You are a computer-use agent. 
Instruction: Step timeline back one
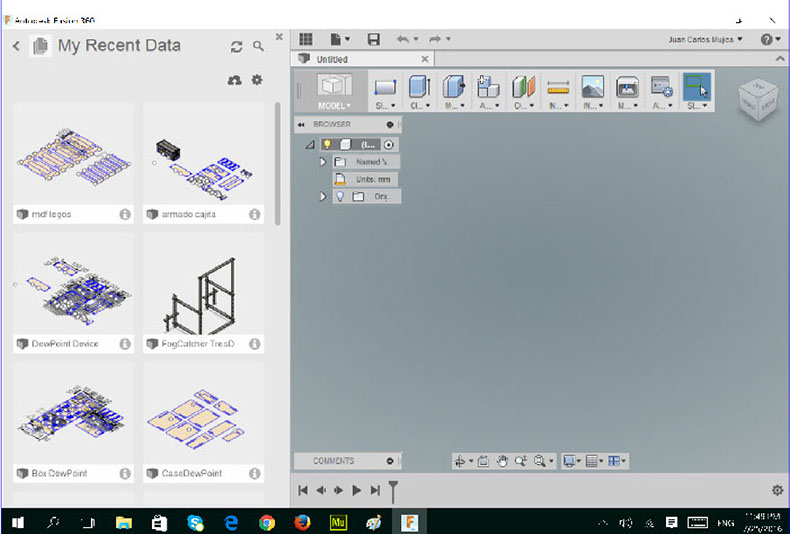[x=320, y=490]
